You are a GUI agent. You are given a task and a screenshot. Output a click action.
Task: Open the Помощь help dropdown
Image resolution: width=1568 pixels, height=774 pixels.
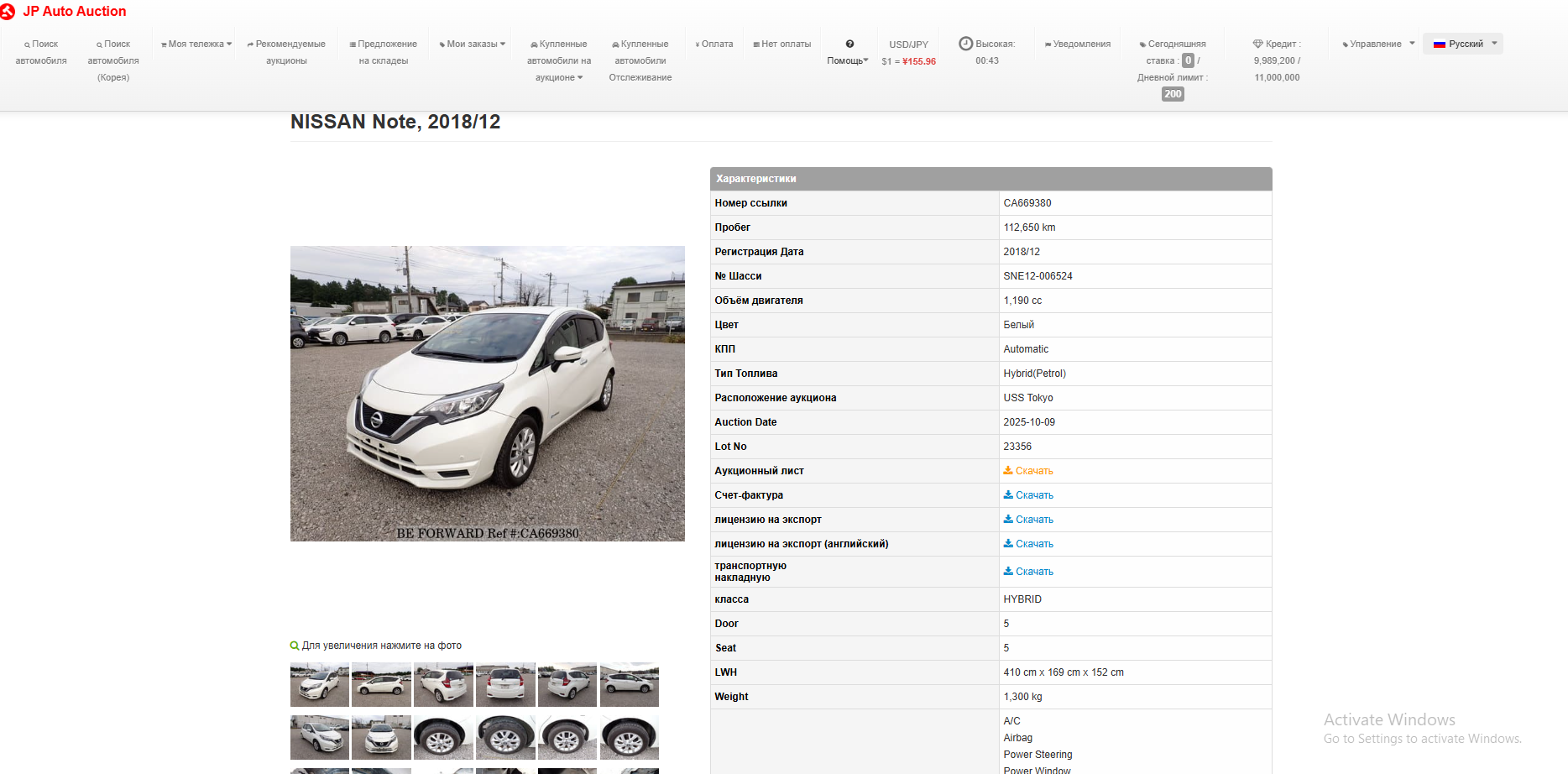(x=848, y=52)
